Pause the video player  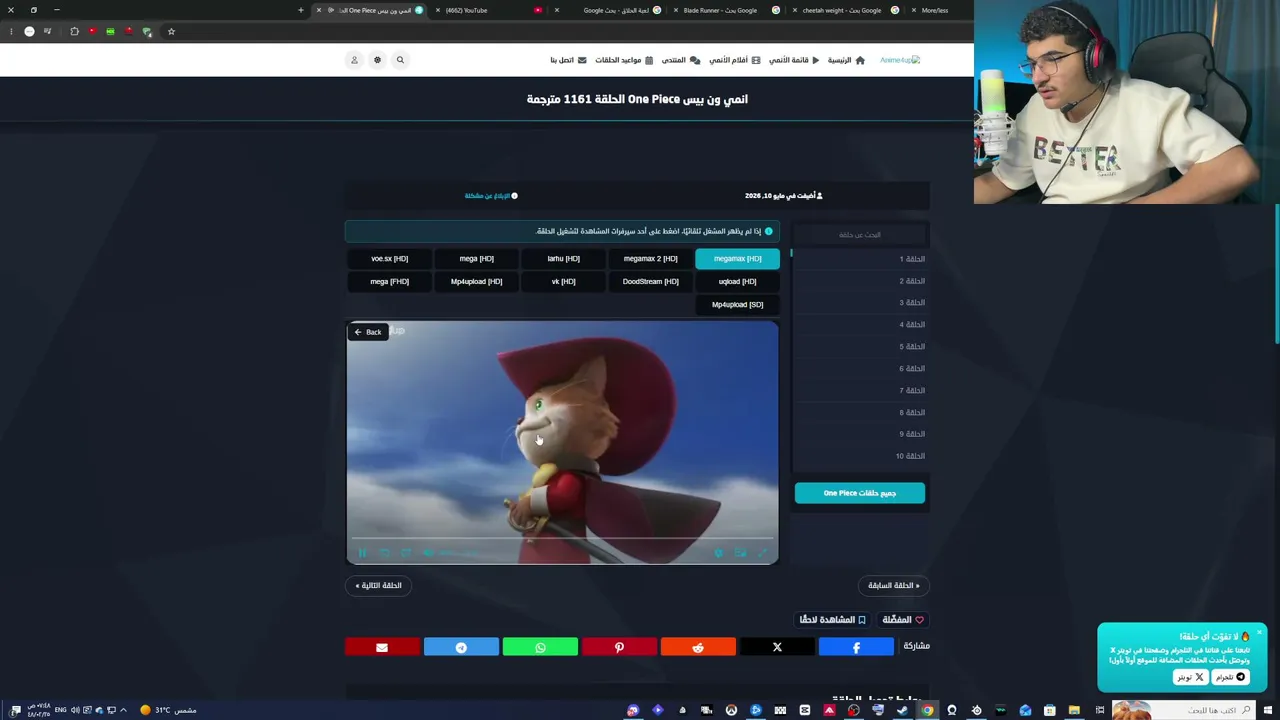[362, 552]
